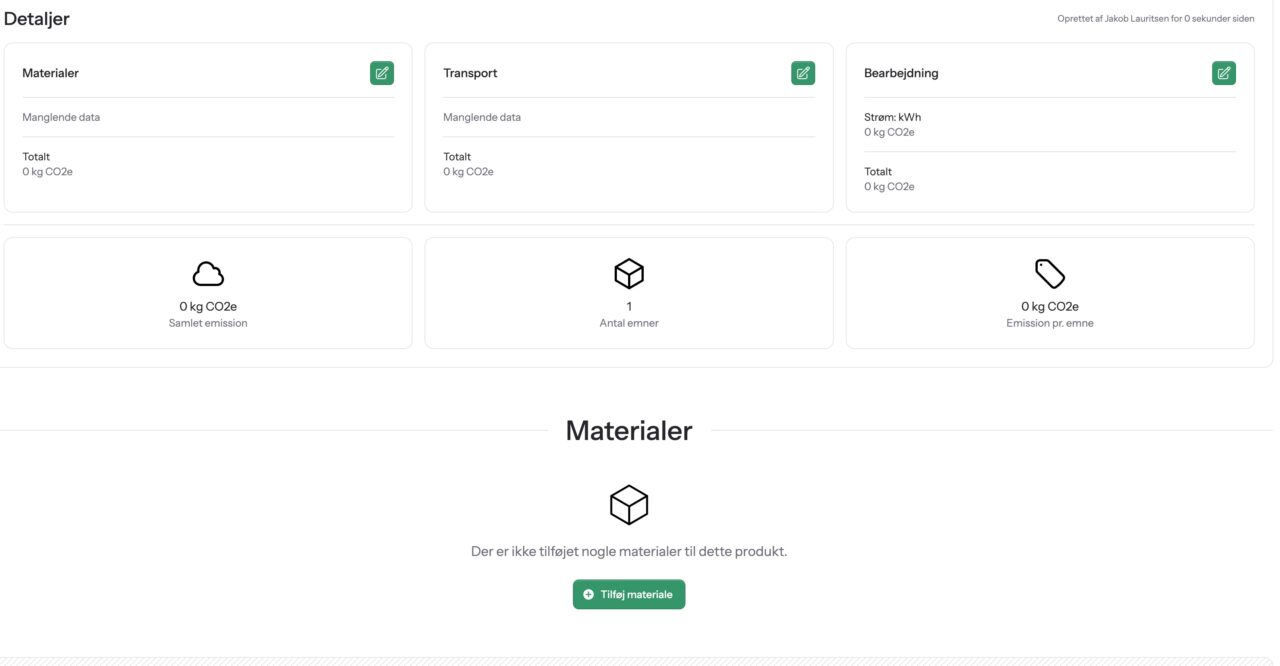The height and width of the screenshot is (666, 1280).
Task: Click the Samlet emission label
Action: (x=208, y=323)
